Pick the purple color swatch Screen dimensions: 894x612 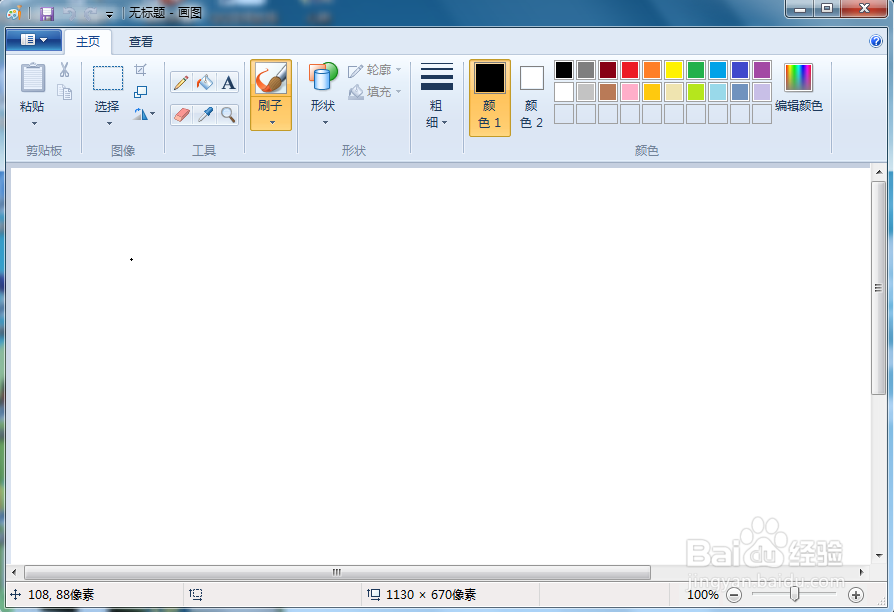coord(762,70)
